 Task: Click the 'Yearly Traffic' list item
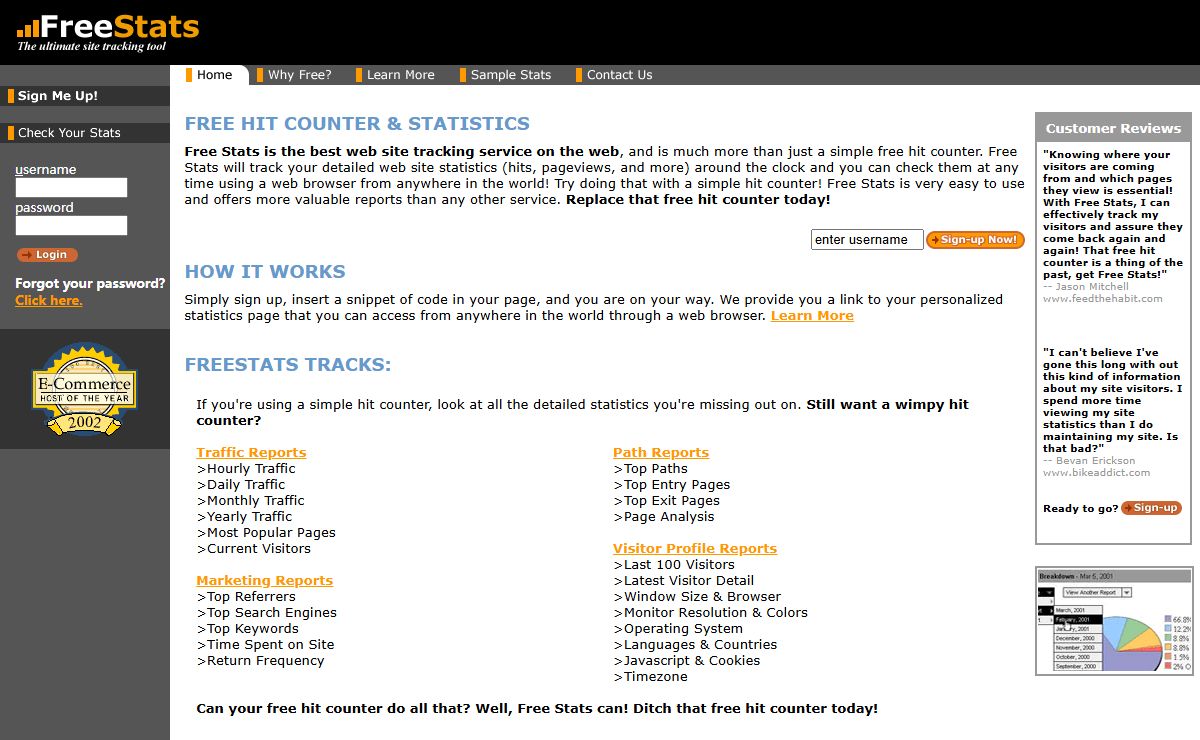point(244,517)
